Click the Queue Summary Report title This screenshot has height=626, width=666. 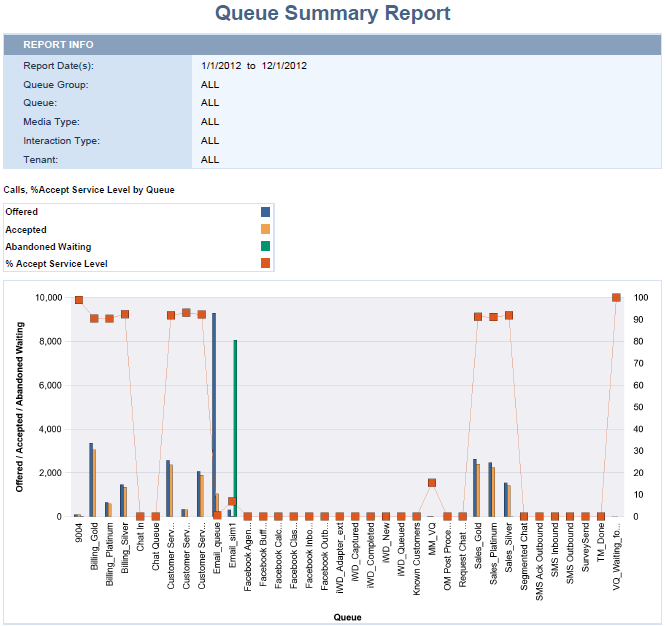pos(333,14)
